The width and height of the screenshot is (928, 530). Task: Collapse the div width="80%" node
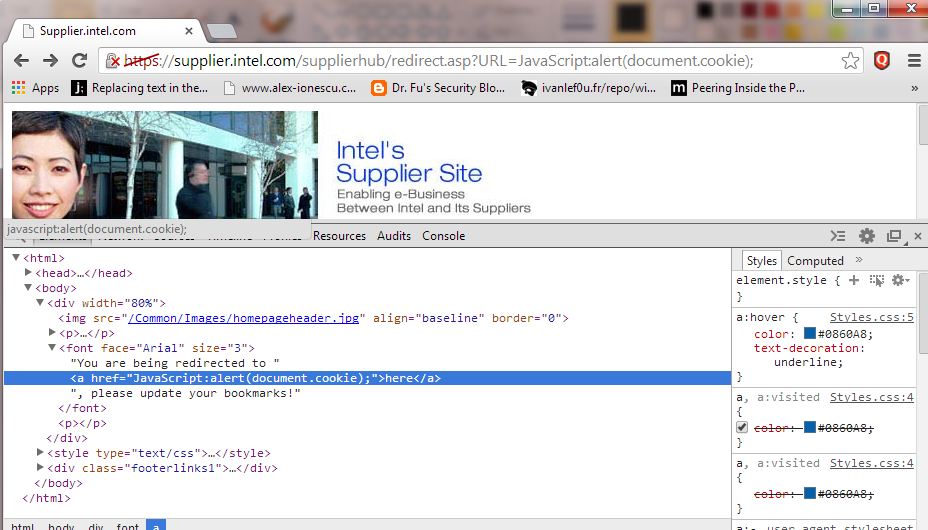point(40,302)
